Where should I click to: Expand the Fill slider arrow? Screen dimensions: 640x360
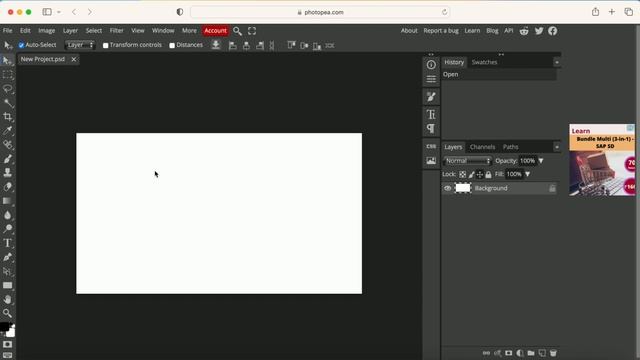pyautogui.click(x=527, y=174)
